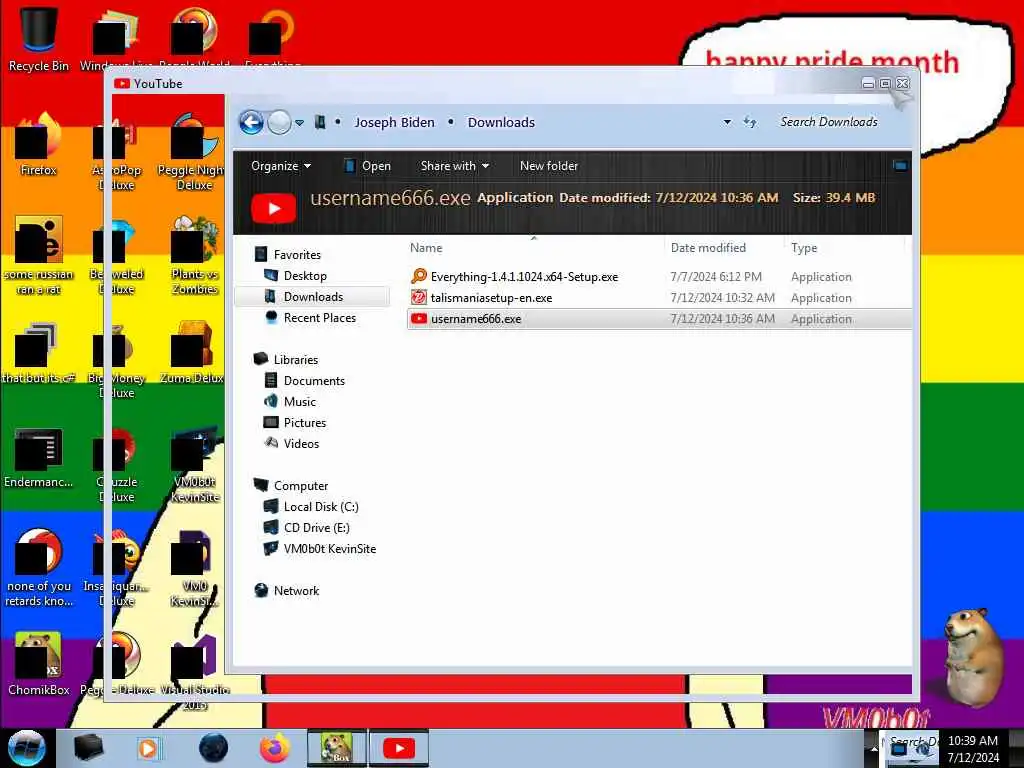This screenshot has height=768, width=1024.
Task: Open the media player taskbar icon
Action: tap(148, 748)
